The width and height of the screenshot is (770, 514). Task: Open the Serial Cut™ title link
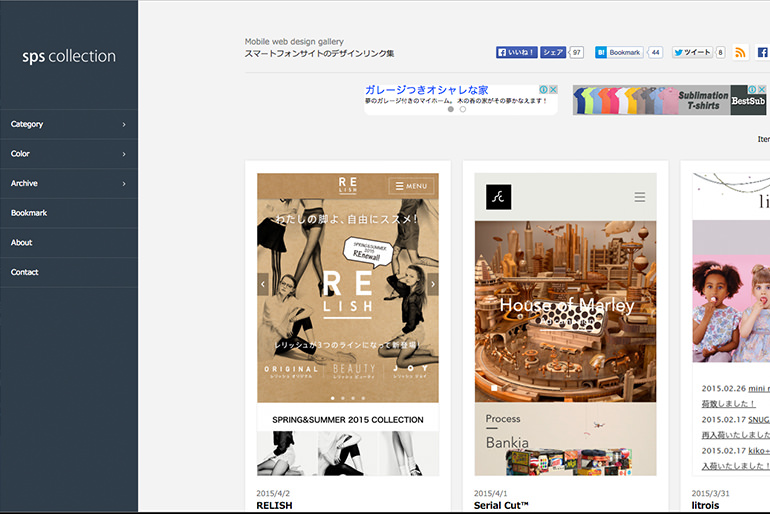click(x=501, y=505)
